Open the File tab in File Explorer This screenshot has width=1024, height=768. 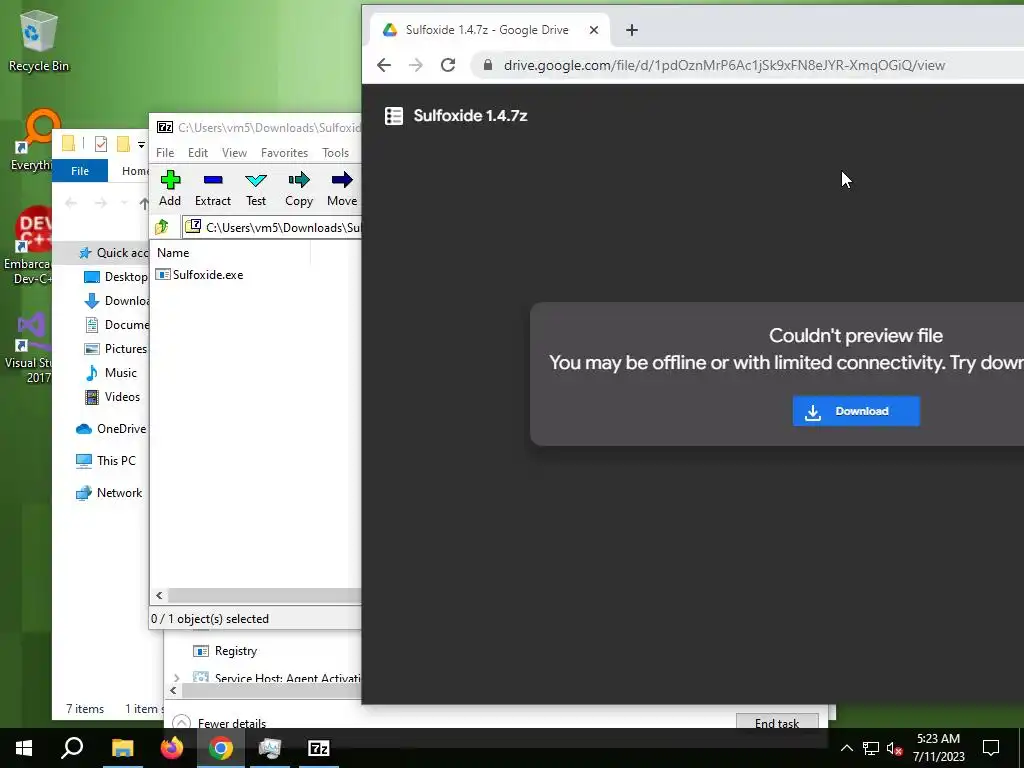(80, 171)
